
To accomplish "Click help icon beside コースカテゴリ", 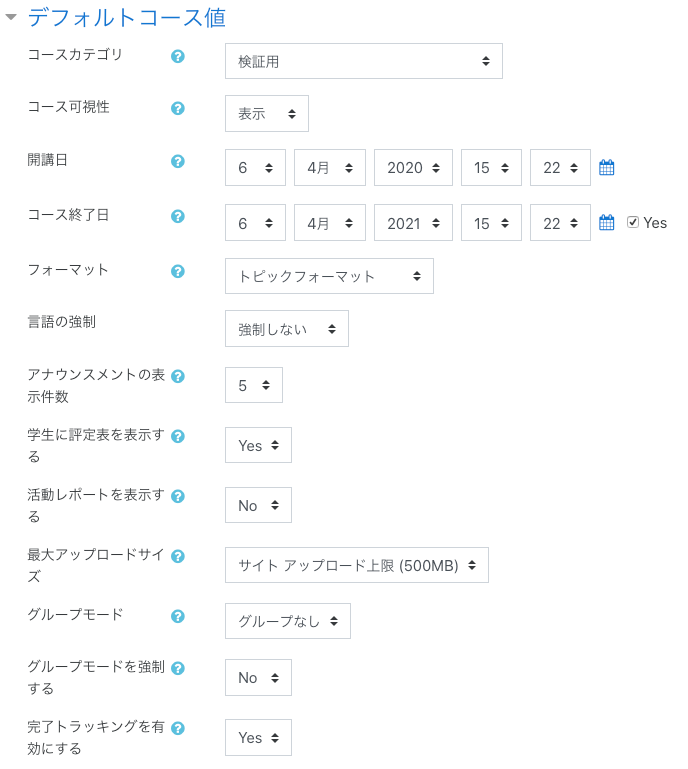I will point(178,57).
